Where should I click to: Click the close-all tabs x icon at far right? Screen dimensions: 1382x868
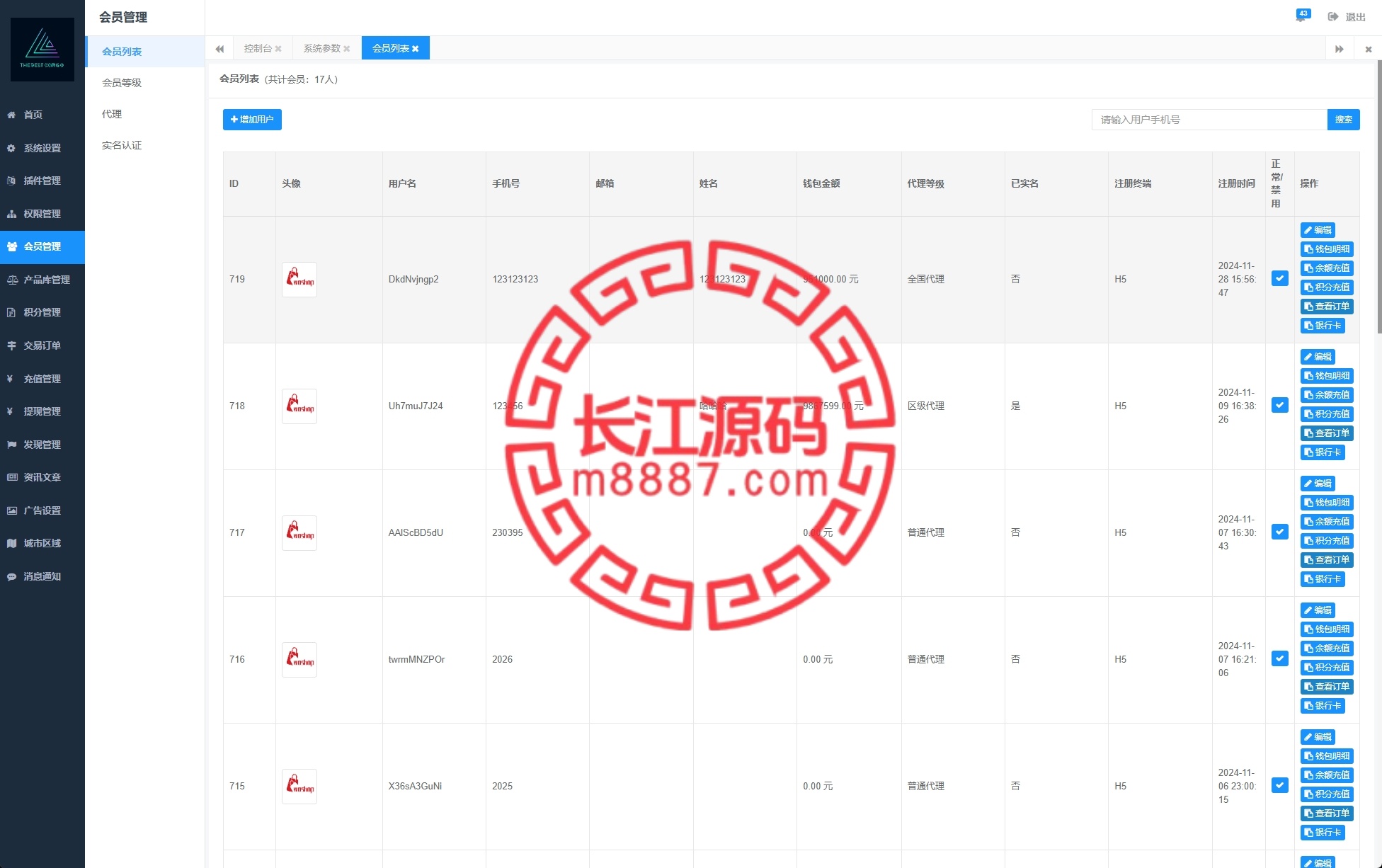click(x=1369, y=49)
